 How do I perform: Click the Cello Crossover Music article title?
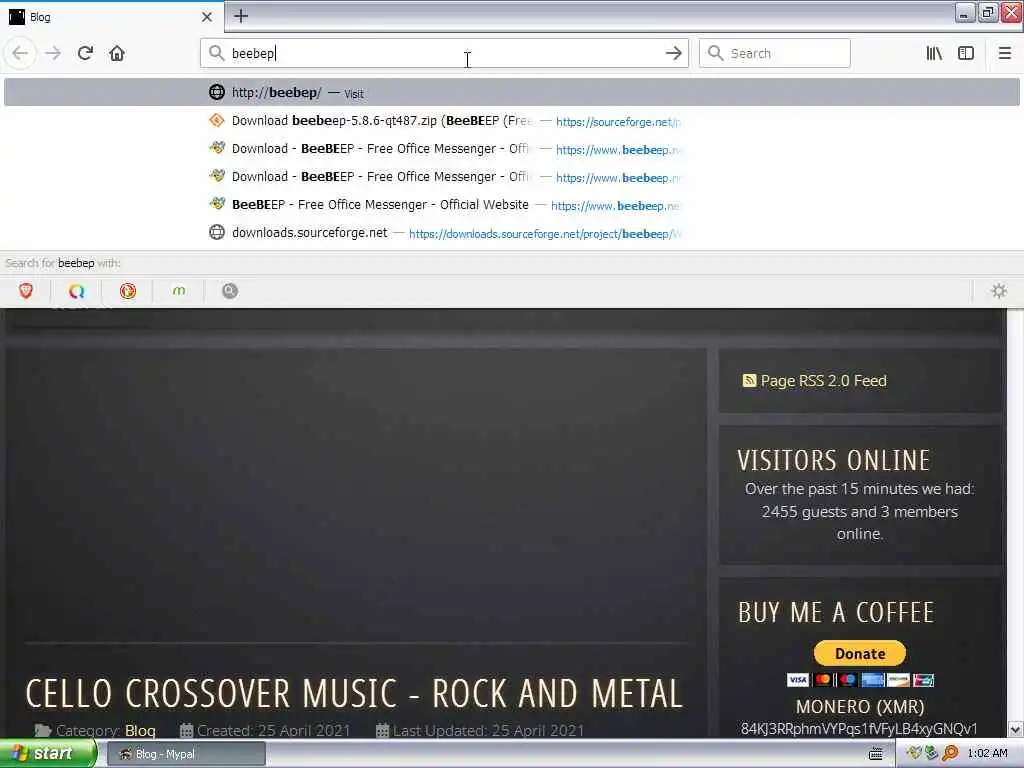(354, 694)
